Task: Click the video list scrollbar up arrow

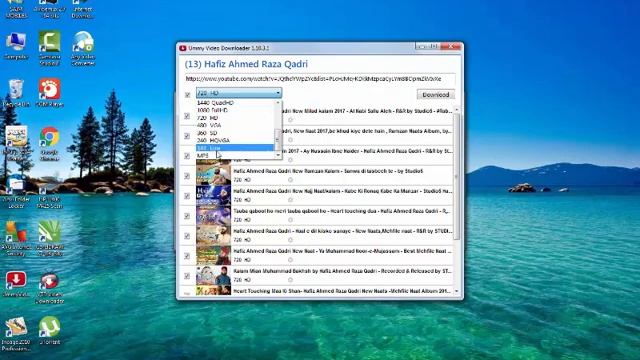Action: pyautogui.click(x=456, y=110)
